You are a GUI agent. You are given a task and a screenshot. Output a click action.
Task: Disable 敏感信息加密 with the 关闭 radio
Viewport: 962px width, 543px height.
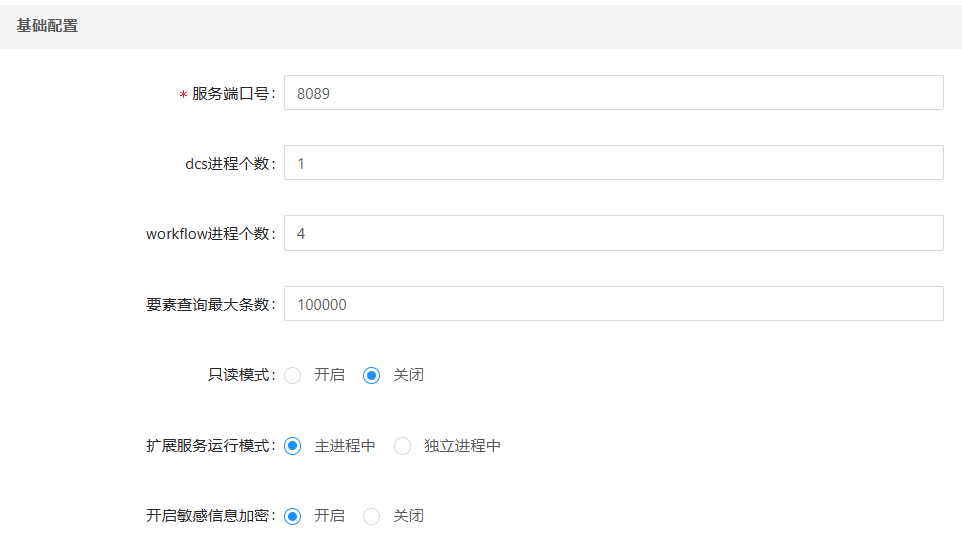coord(372,516)
